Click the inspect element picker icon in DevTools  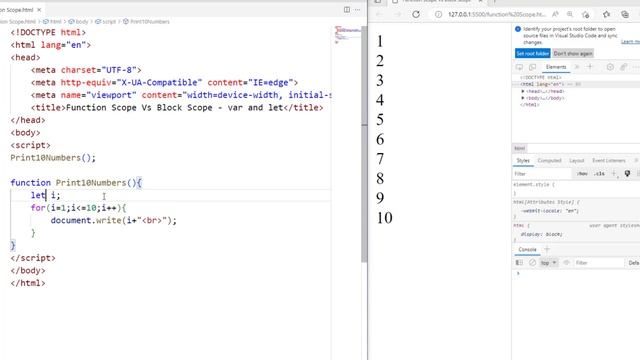519,67
